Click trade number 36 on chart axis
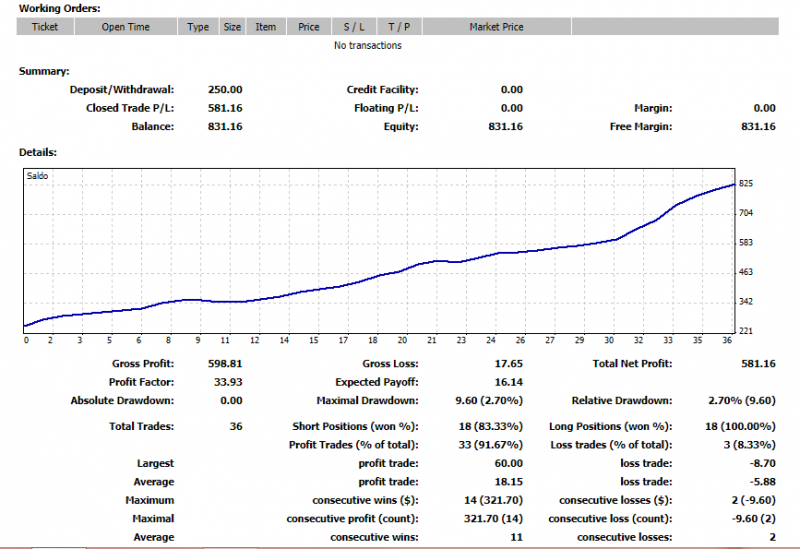Image resolution: width=800 pixels, height=549 pixels. pos(727,340)
